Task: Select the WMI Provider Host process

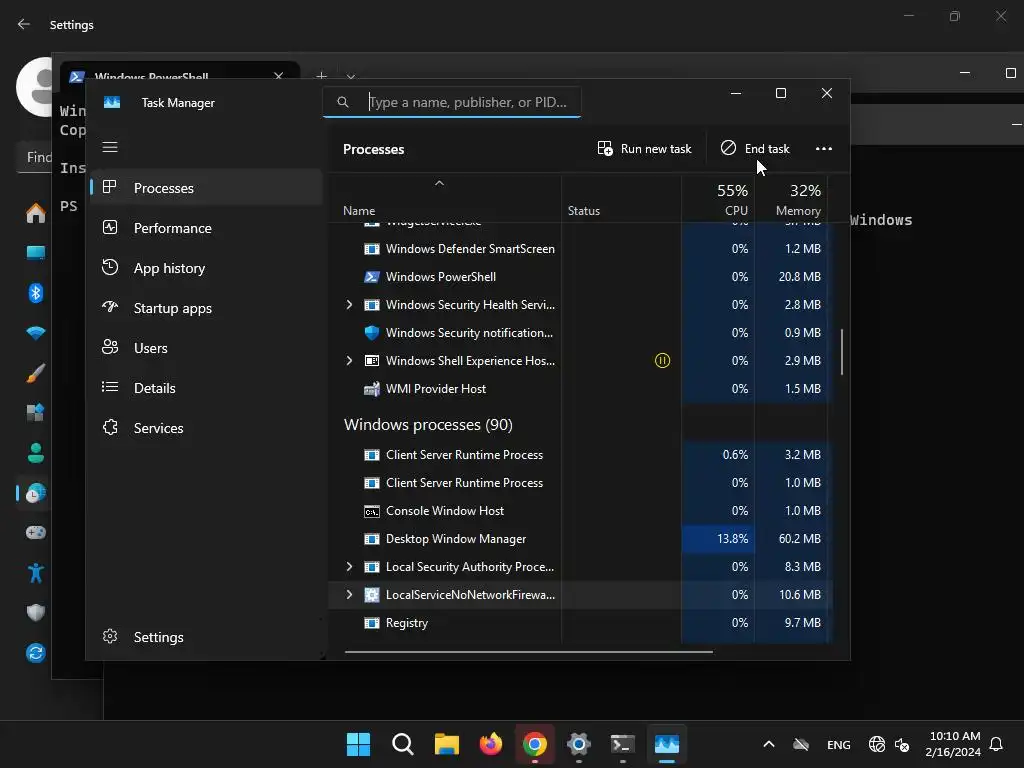Action: pyautogui.click(x=581, y=389)
